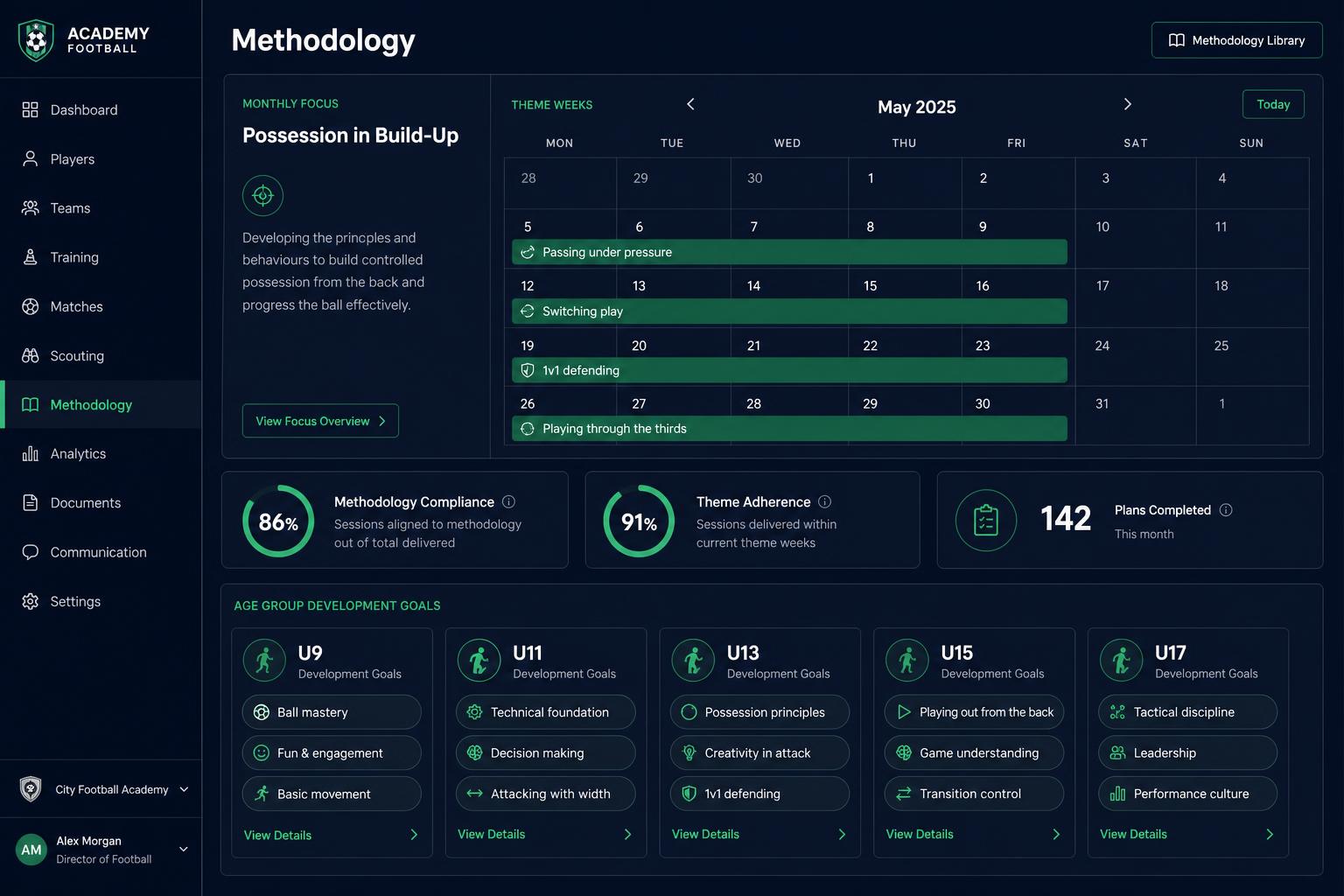1344x896 pixels.
Task: Jump to Today in the calendar
Action: click(x=1273, y=104)
